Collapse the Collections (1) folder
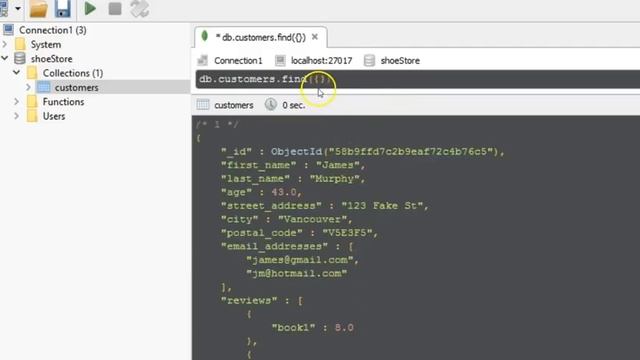This screenshot has width=640, height=360. pos(17,73)
